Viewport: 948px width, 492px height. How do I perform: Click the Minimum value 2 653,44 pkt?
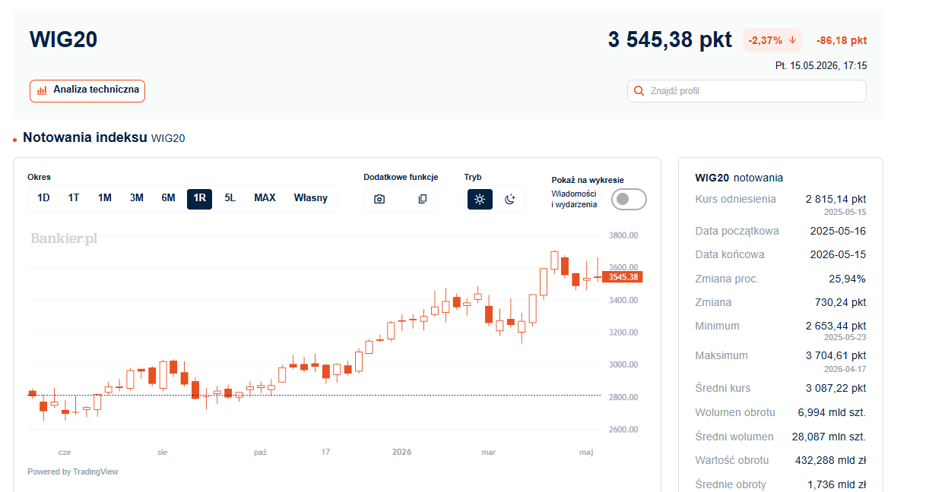(x=836, y=326)
